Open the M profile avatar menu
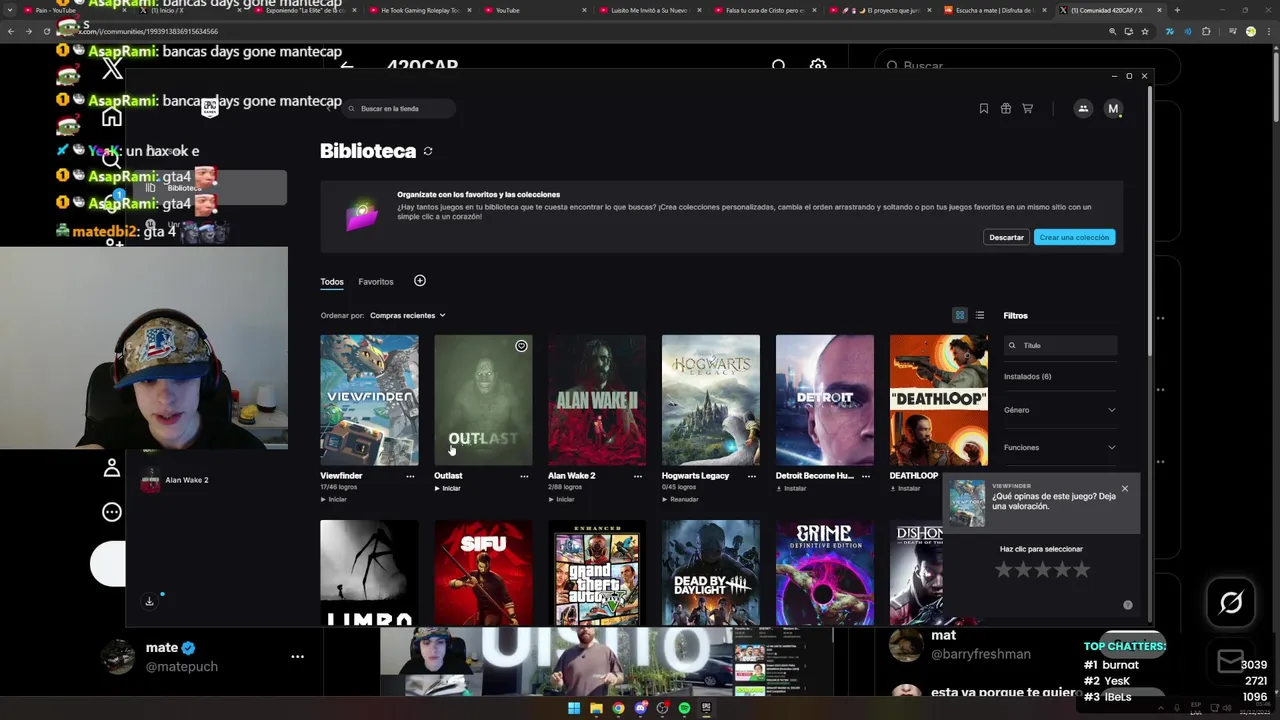 pyautogui.click(x=1113, y=108)
